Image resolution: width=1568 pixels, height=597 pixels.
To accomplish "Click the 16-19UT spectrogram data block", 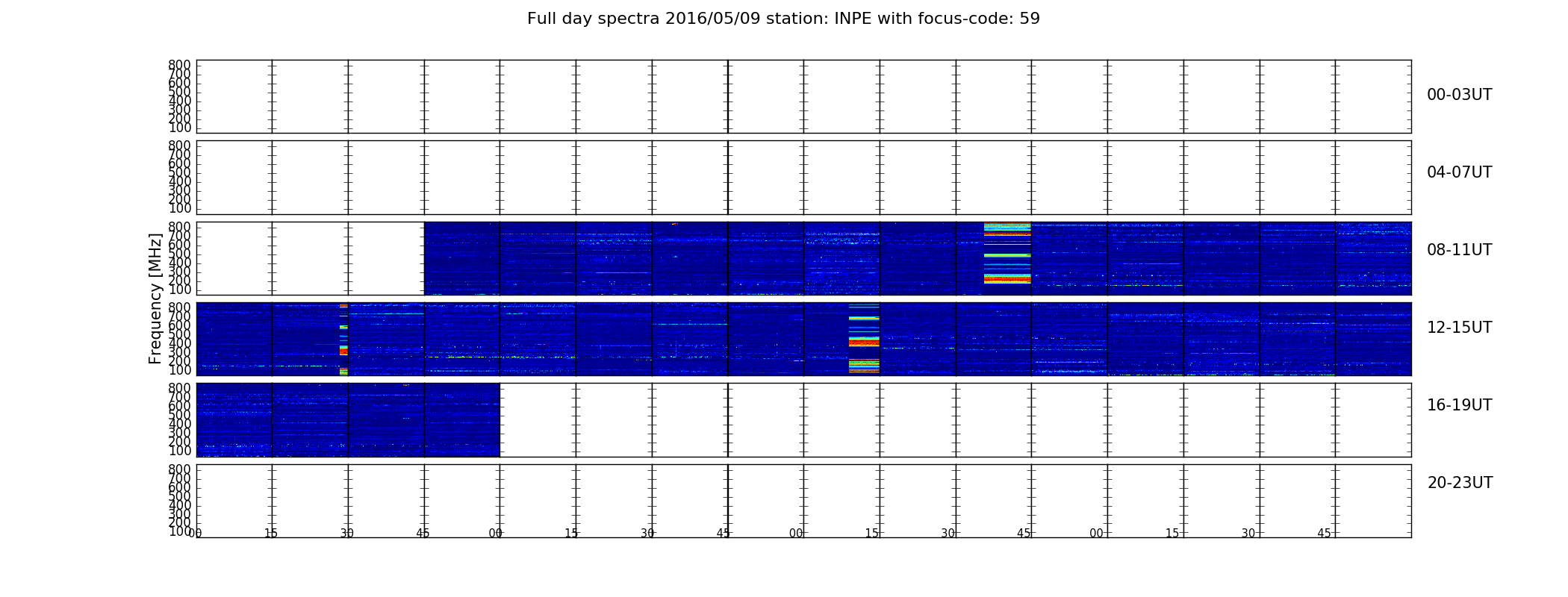I will pos(348,419).
